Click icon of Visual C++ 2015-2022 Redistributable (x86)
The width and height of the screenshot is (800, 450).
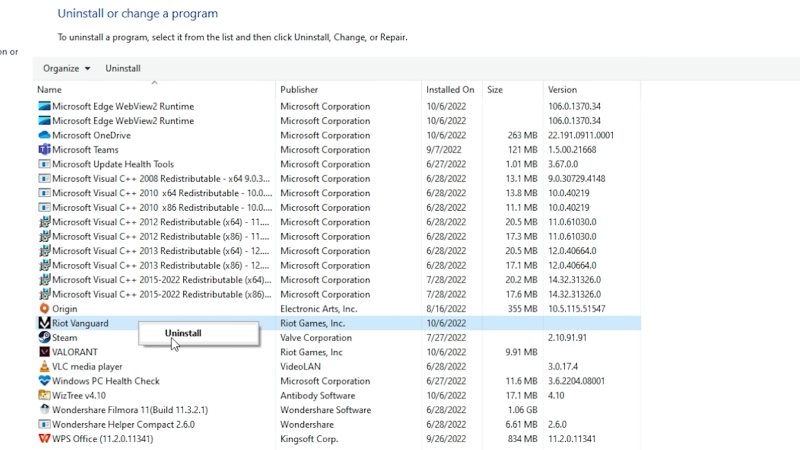(x=44, y=294)
